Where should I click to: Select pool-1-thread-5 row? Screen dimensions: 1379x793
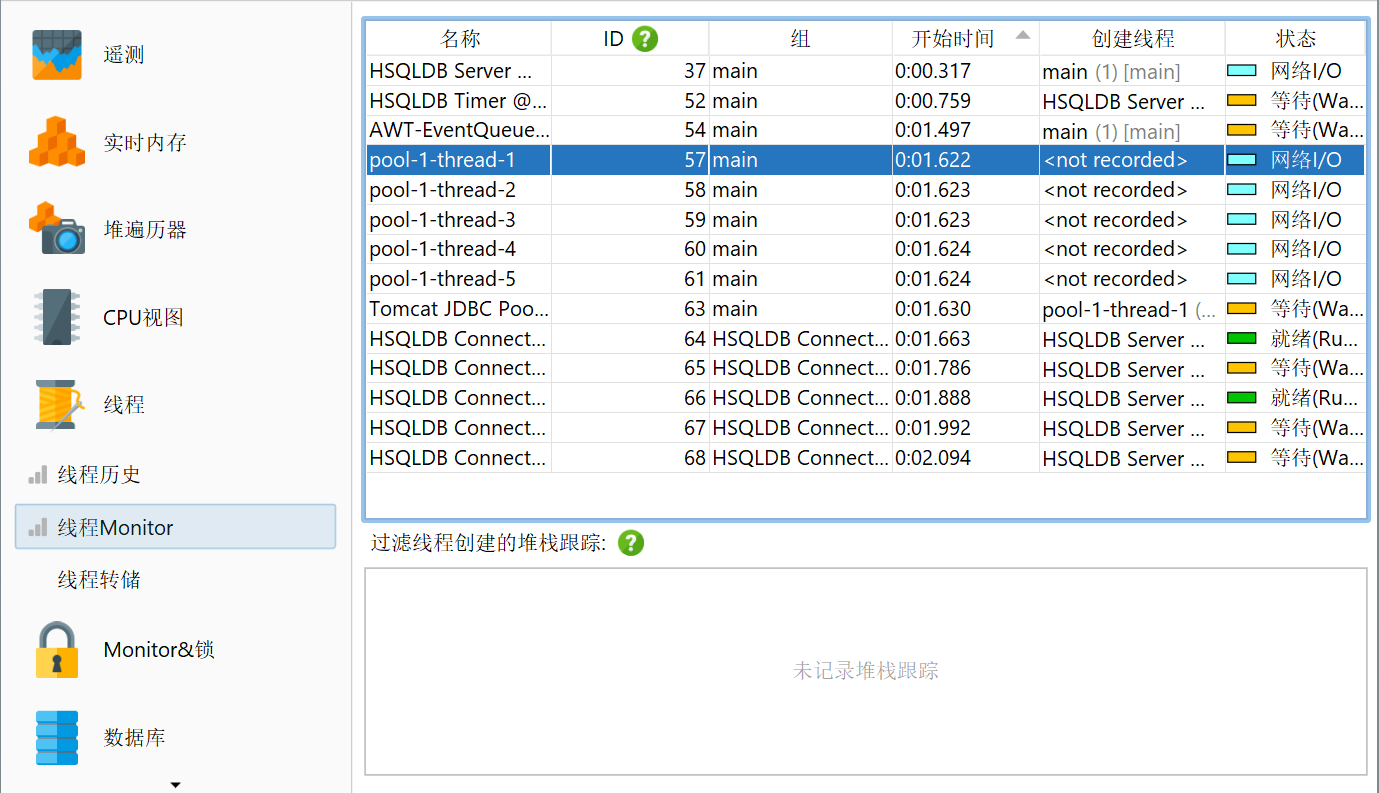pyautogui.click(x=866, y=279)
